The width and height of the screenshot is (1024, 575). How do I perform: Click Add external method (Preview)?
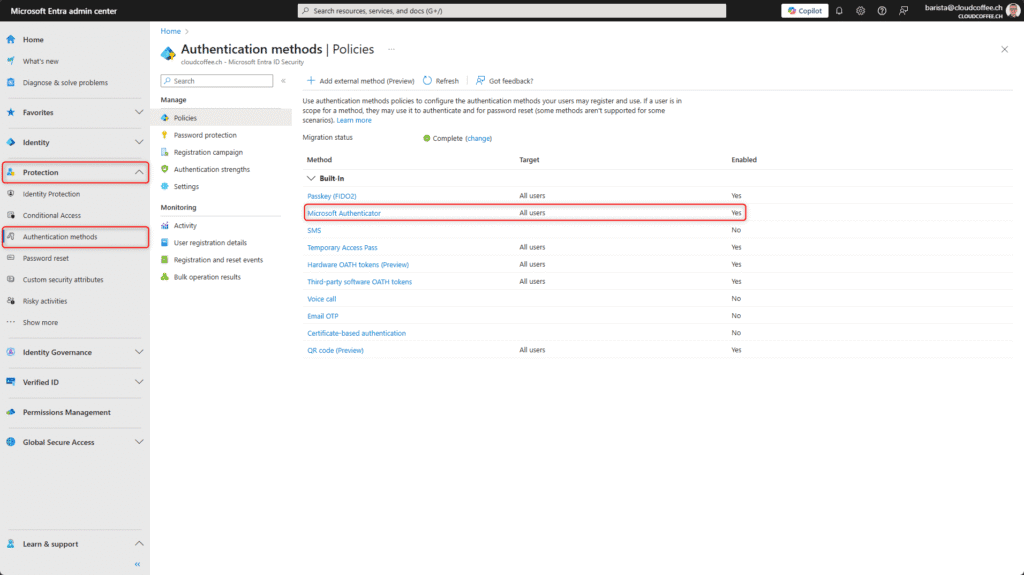360,81
